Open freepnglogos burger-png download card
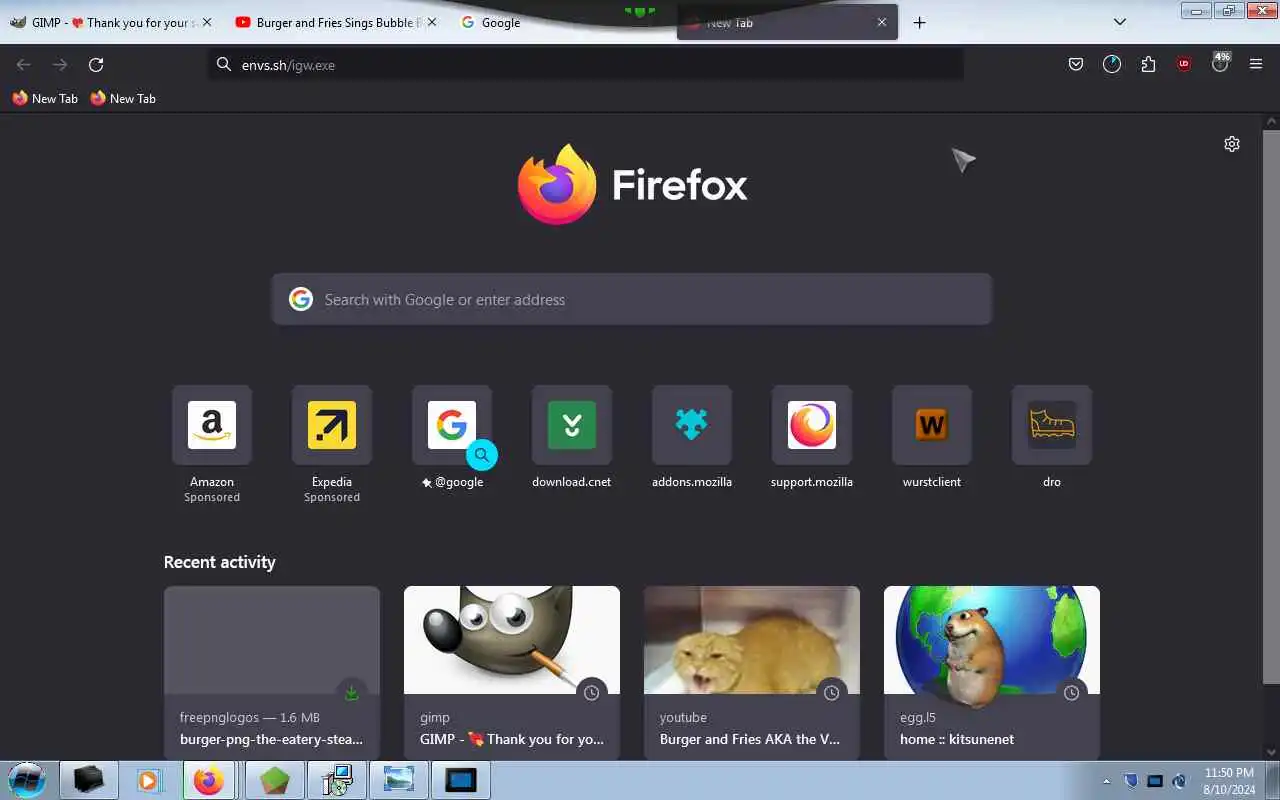The height and width of the screenshot is (800, 1280). (x=272, y=672)
